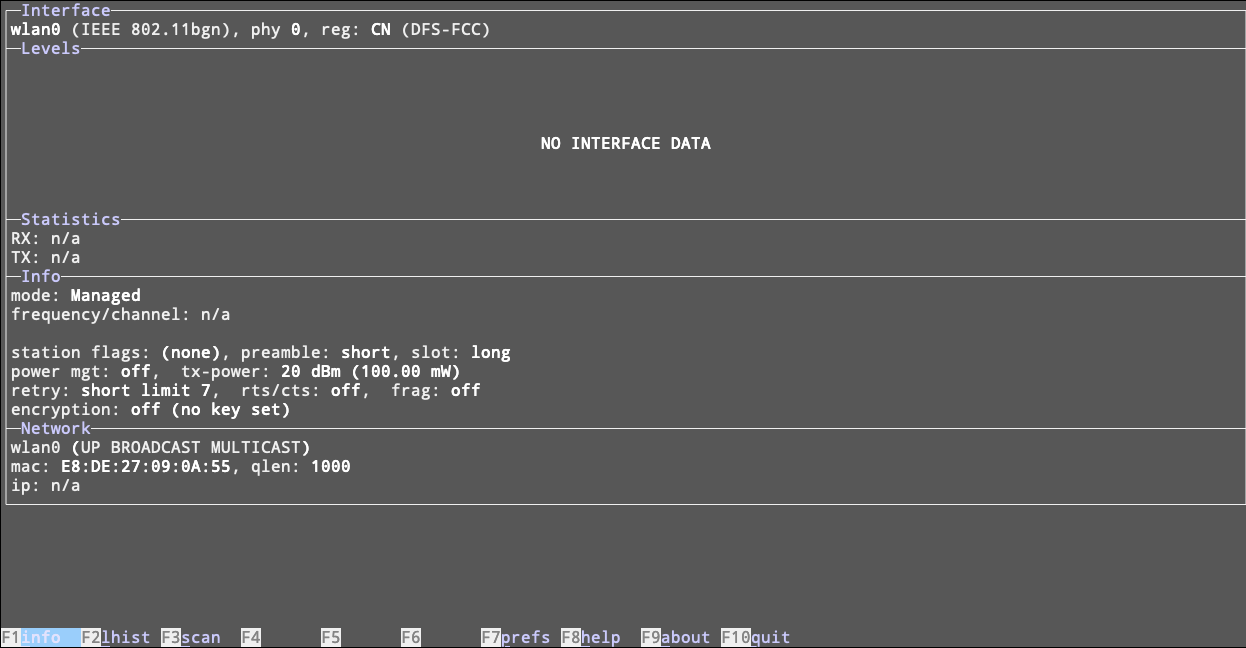This screenshot has height=648, width=1246.
Task: Click the empty F5 key slot
Action: (331, 637)
